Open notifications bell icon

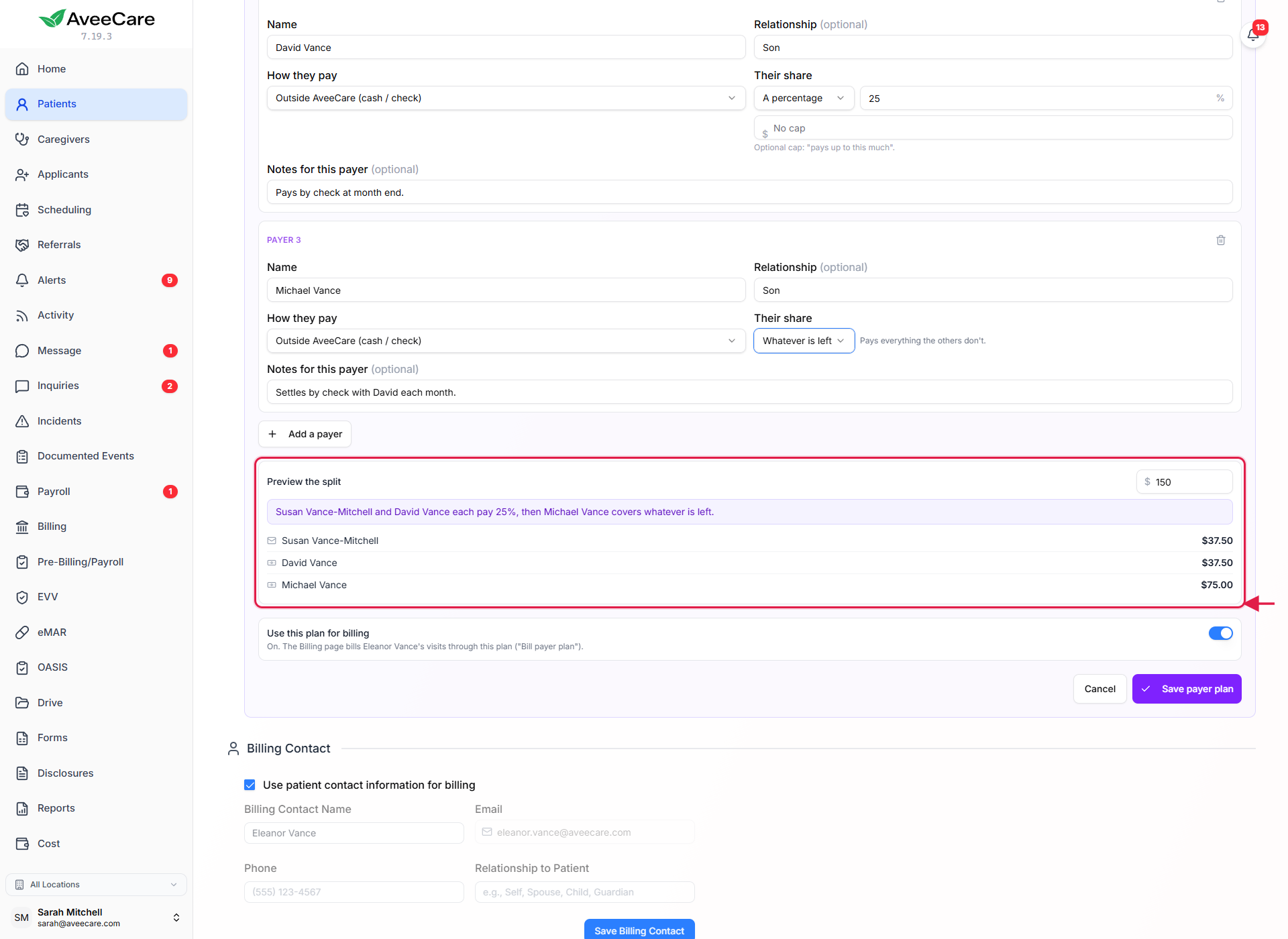[x=1252, y=34]
